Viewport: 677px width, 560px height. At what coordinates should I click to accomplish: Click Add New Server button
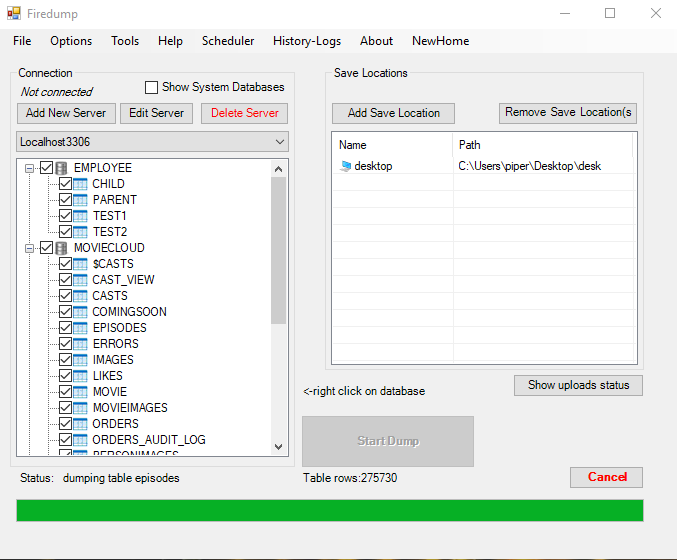click(66, 113)
